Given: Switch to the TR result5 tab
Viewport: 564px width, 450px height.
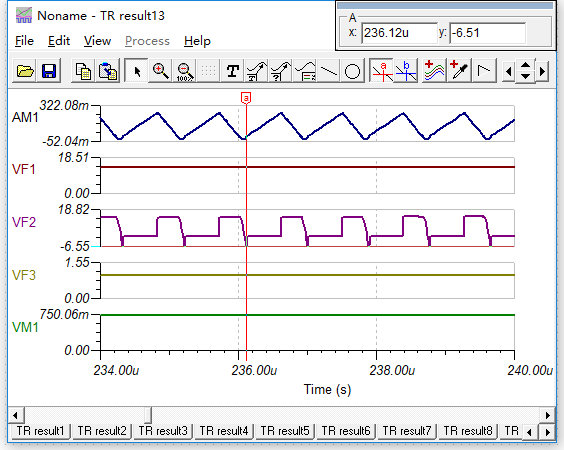Looking at the screenshot, I should point(285,431).
